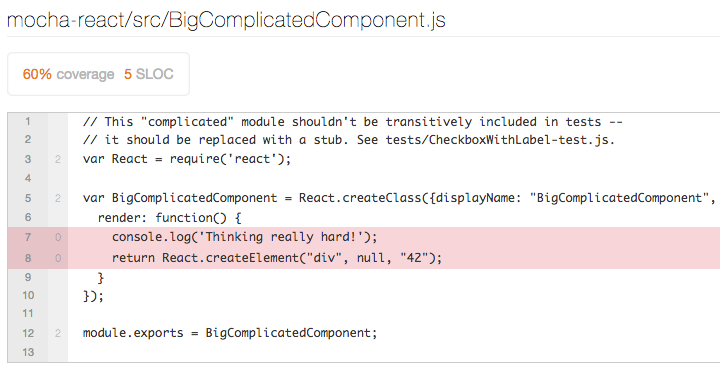
Task: Click the 5 SLOC statistic
Action: pyautogui.click(x=149, y=74)
